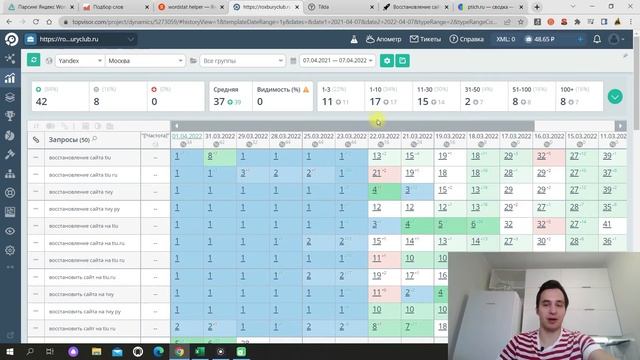Click the browser address bar

pyautogui.click(x=284, y=22)
